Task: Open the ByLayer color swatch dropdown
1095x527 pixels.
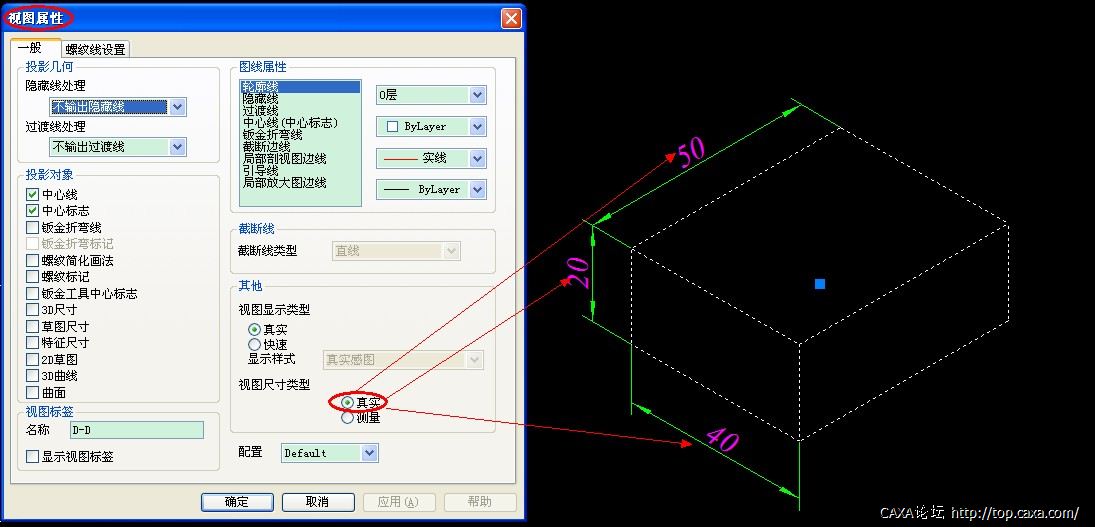Action: point(477,127)
